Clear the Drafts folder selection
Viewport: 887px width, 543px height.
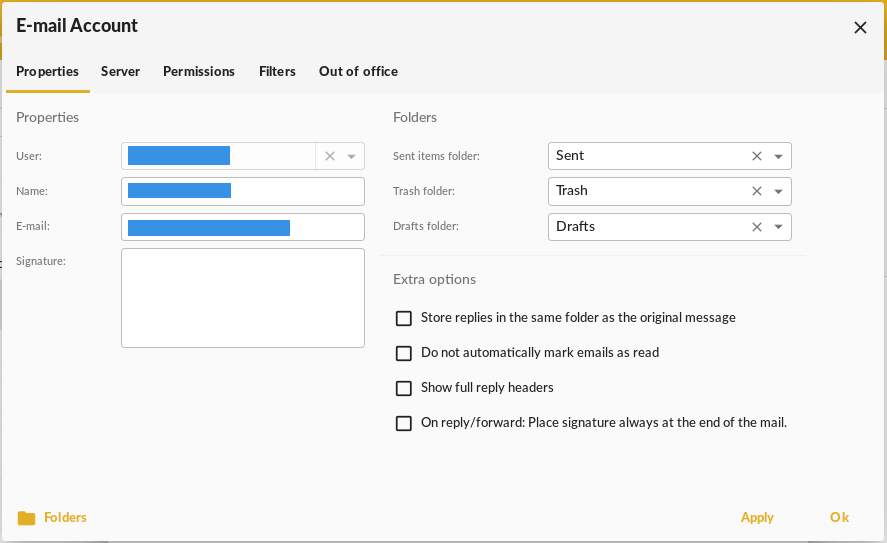click(756, 227)
